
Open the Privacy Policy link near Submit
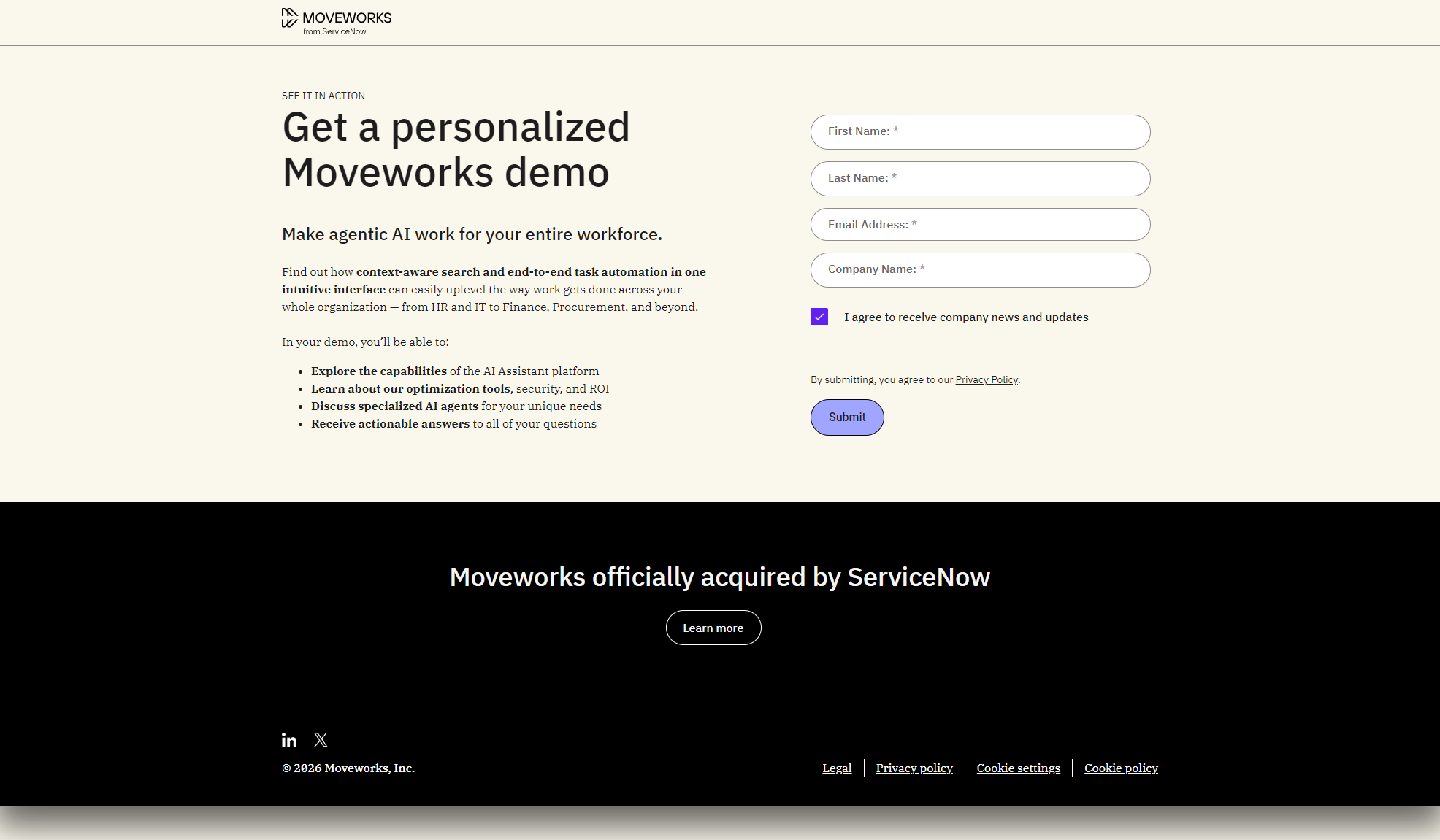[x=986, y=379]
